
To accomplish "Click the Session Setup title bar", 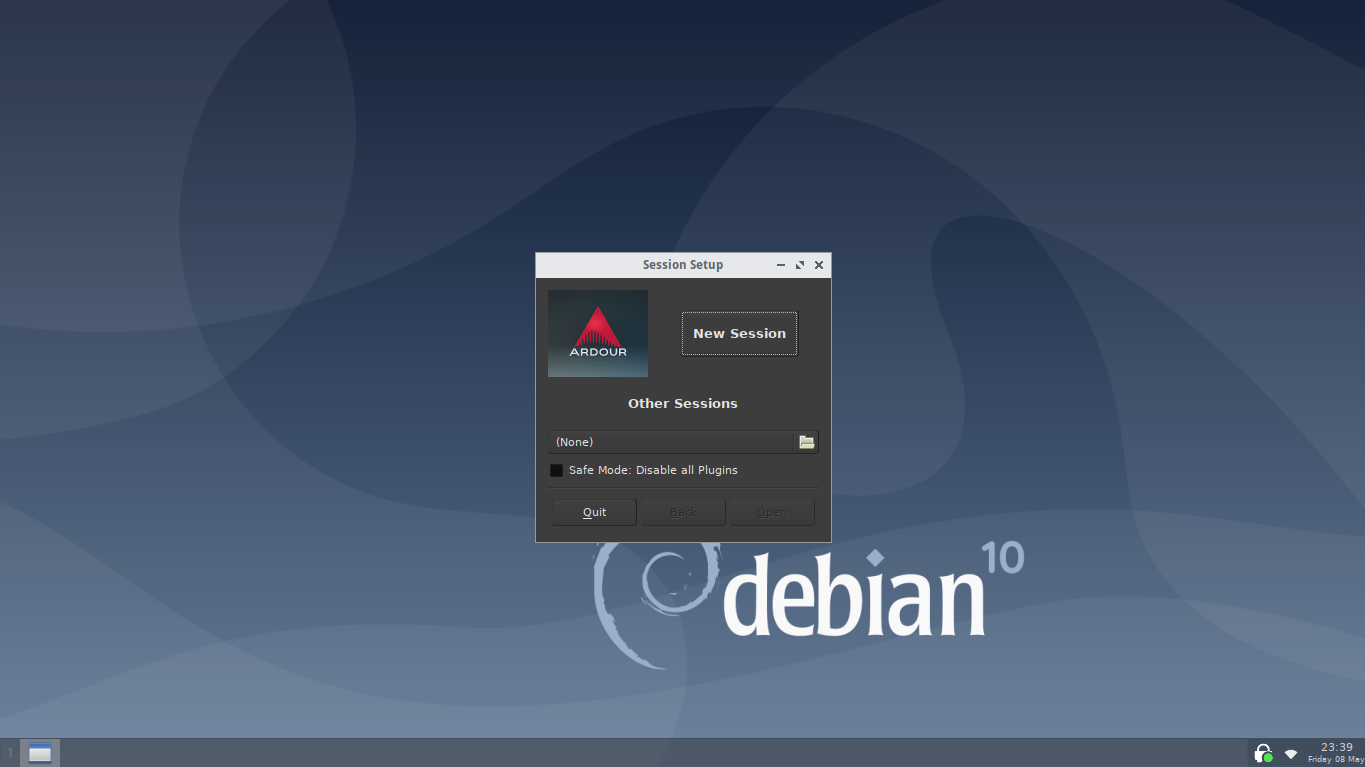I will (x=682, y=265).
